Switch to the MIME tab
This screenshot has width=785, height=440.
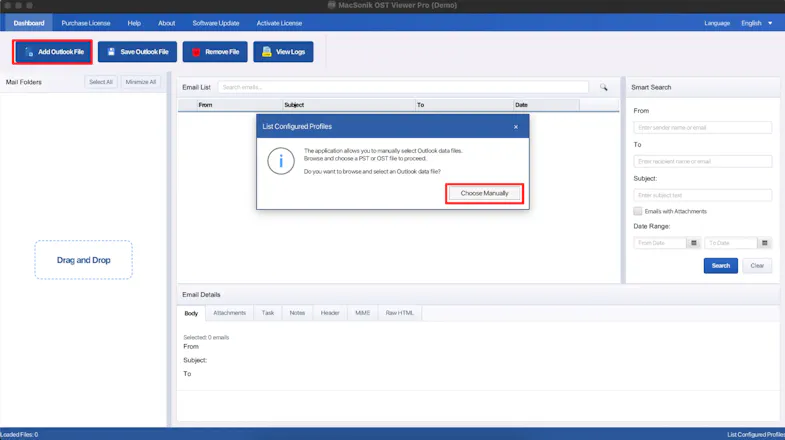click(x=362, y=313)
